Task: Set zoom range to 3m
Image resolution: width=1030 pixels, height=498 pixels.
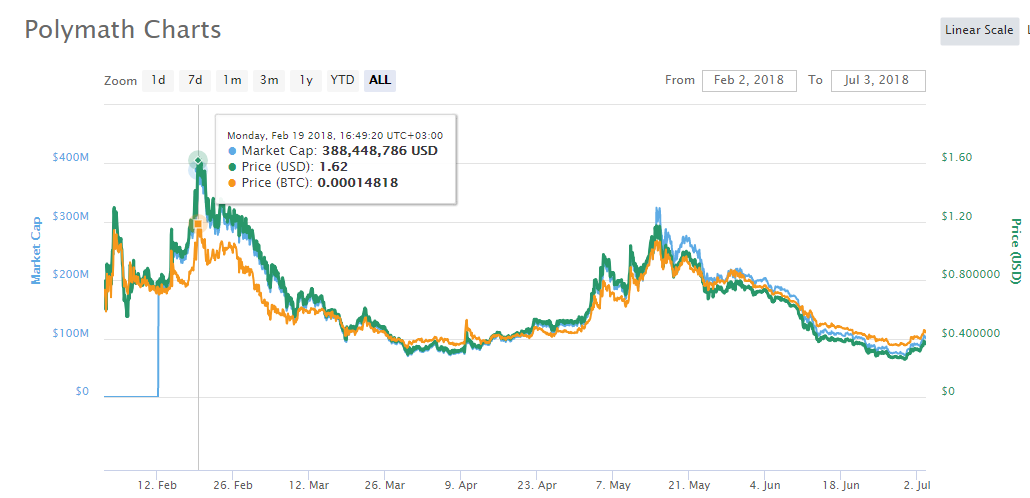Action: 269,81
